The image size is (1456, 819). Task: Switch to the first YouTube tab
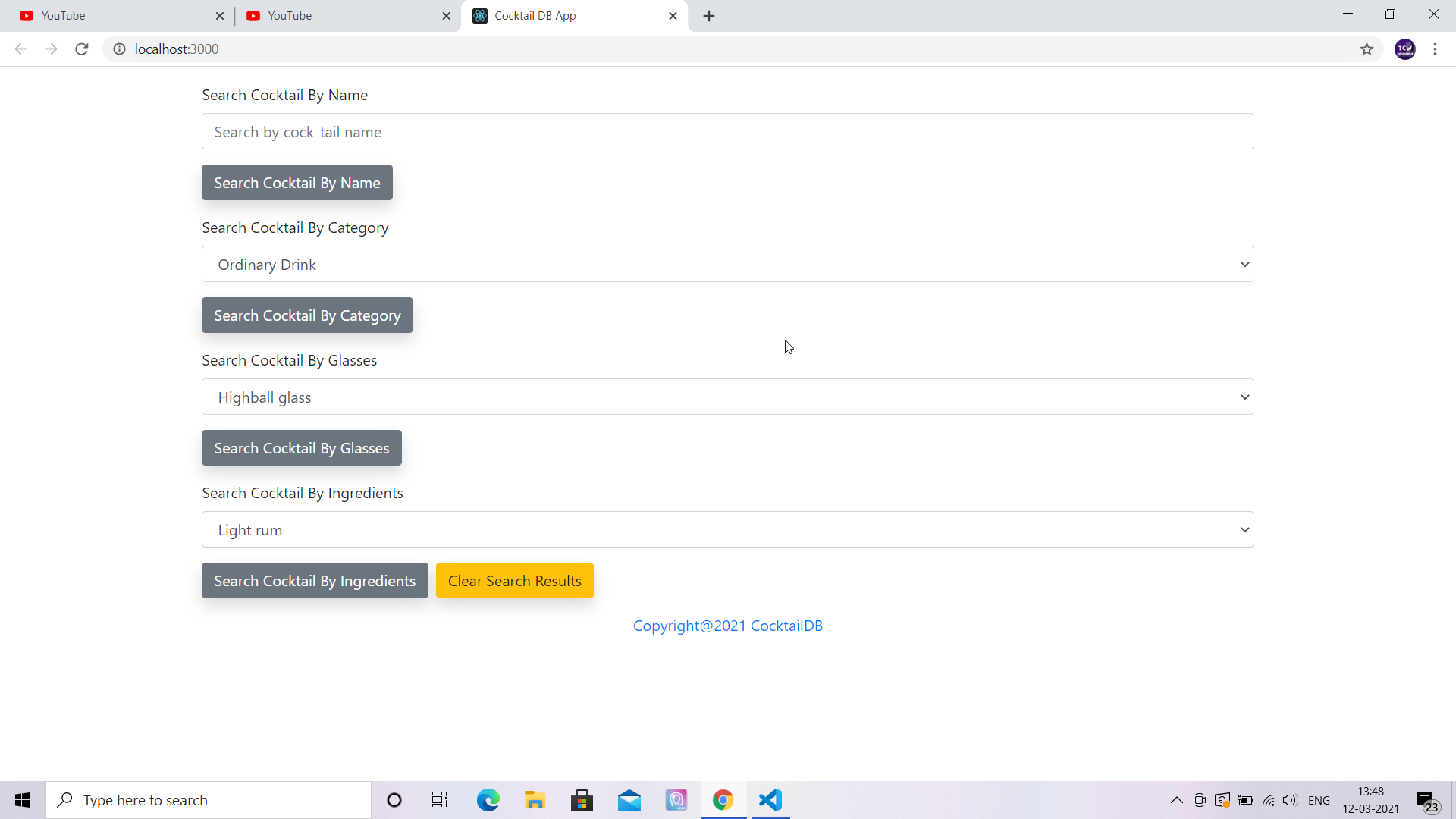(114, 16)
